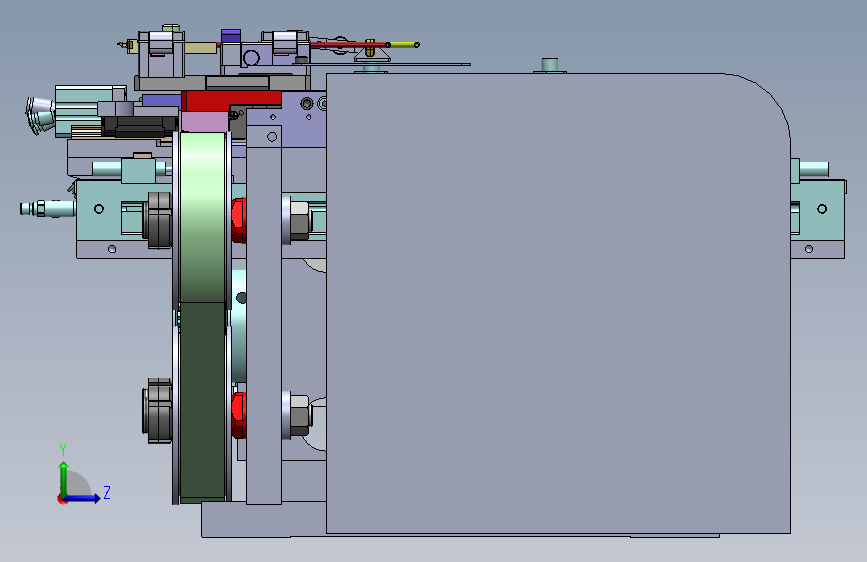Select the yellow rod at the top
Screen dimensions: 867x562
(404, 45)
